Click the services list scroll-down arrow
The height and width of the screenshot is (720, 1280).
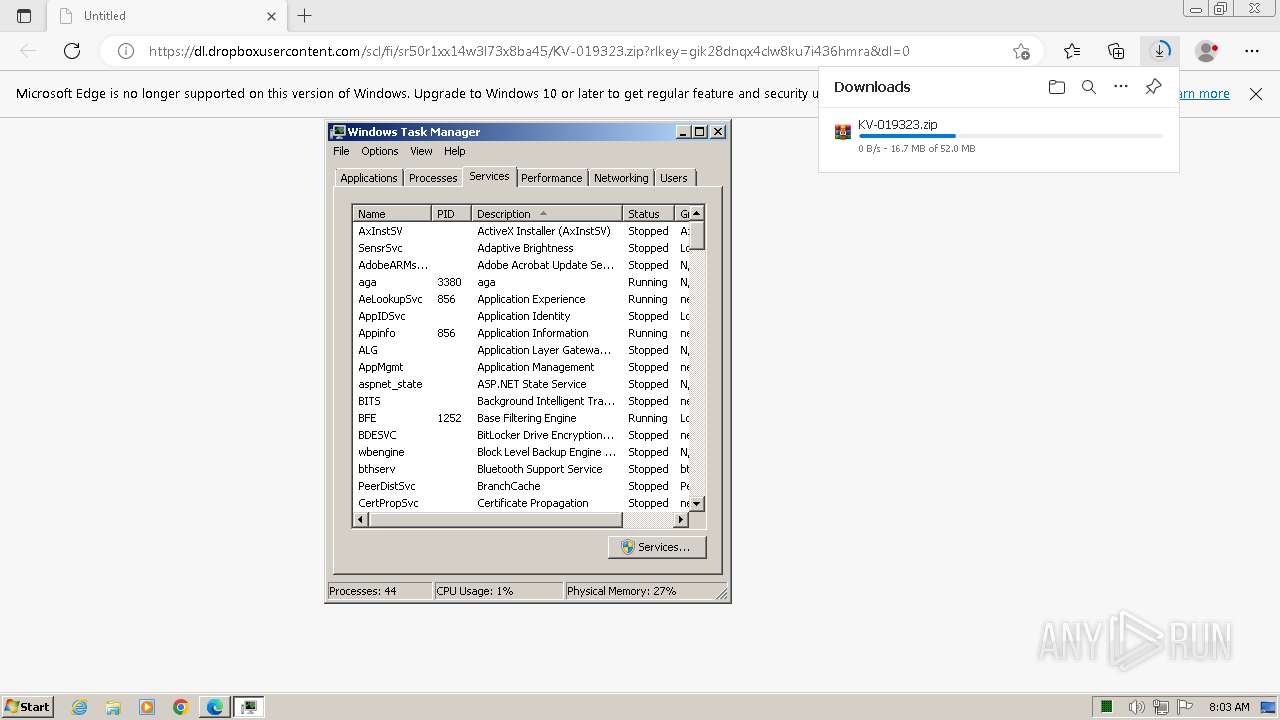coord(697,504)
